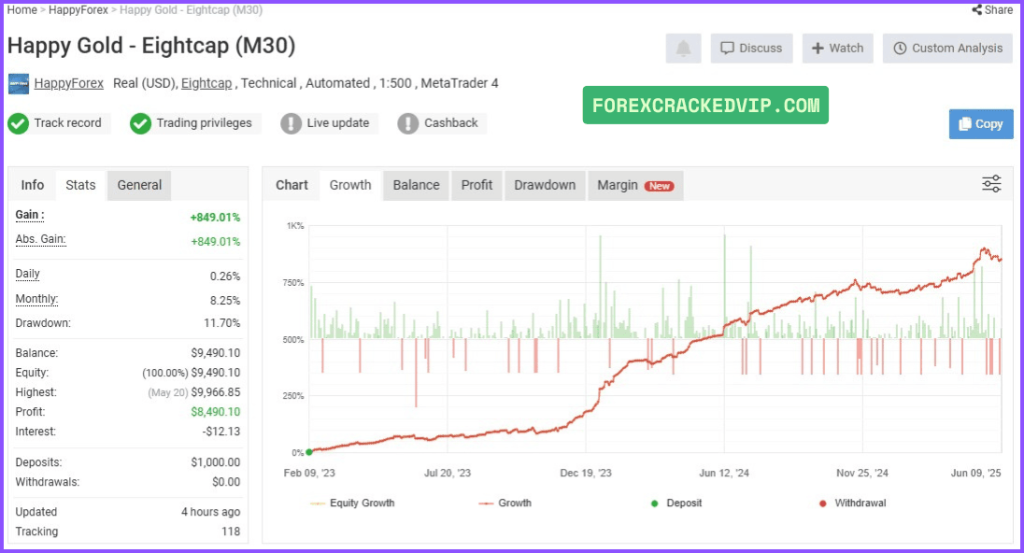The width and height of the screenshot is (1024, 553).
Task: Click the notification bell icon
Action: (x=683, y=48)
